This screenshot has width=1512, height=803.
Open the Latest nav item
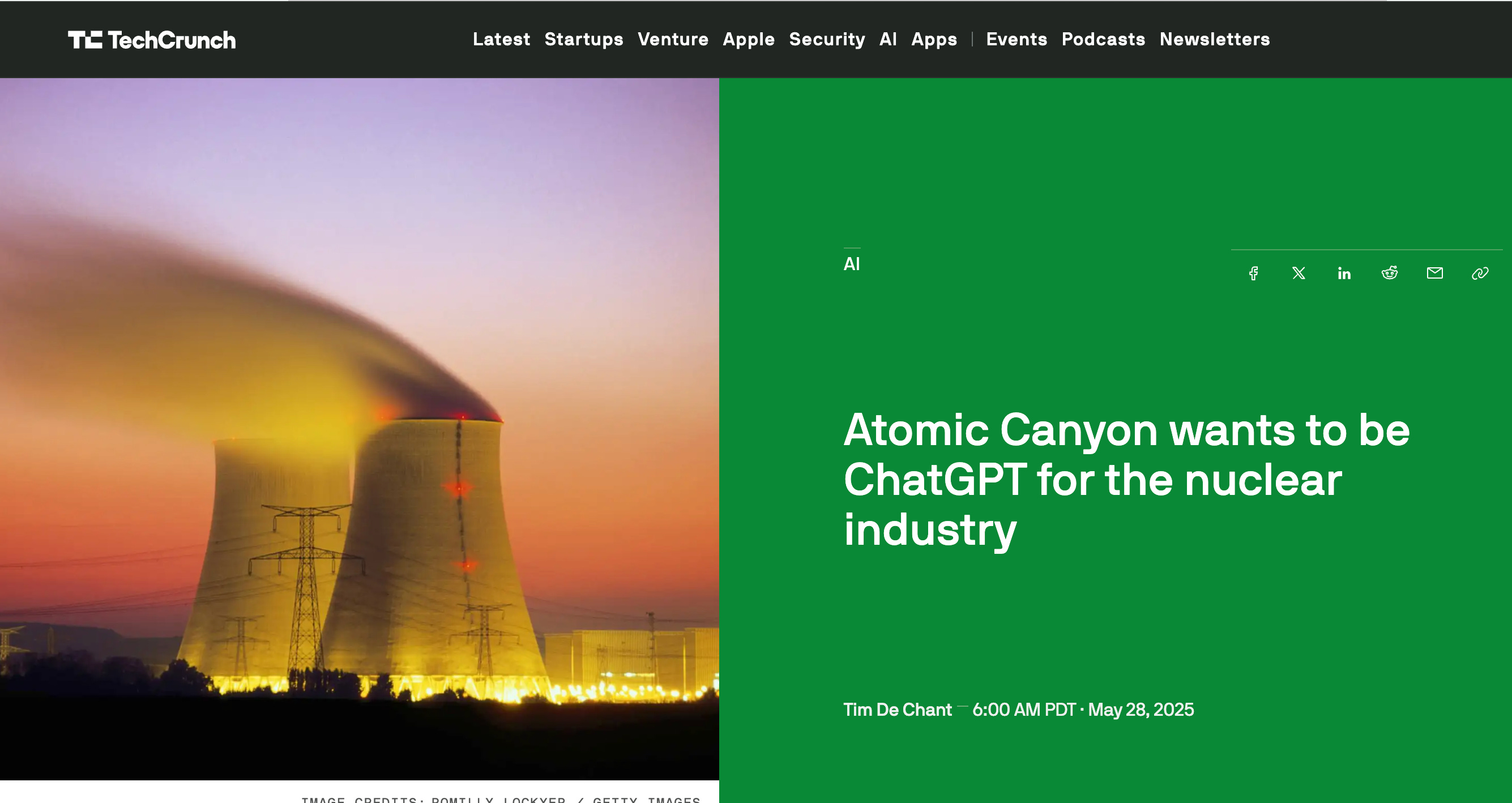coord(501,39)
